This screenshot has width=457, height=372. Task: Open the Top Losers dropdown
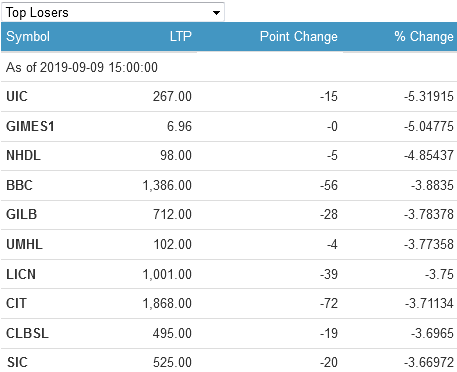pyautogui.click(x=113, y=12)
